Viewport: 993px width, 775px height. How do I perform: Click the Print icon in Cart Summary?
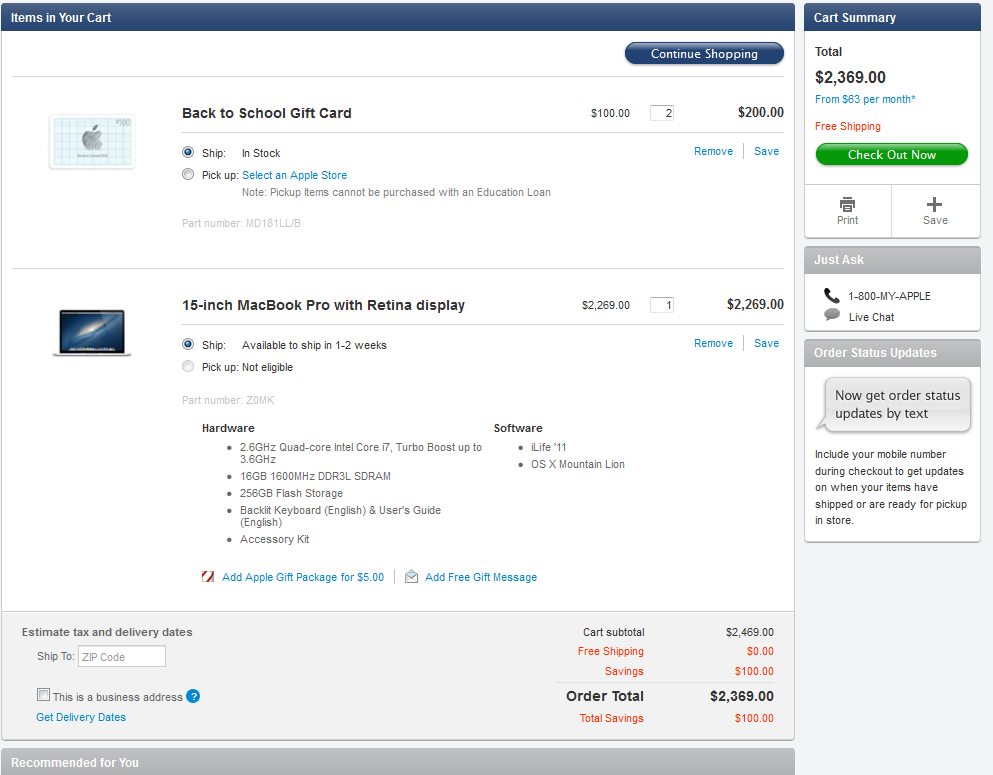point(847,205)
